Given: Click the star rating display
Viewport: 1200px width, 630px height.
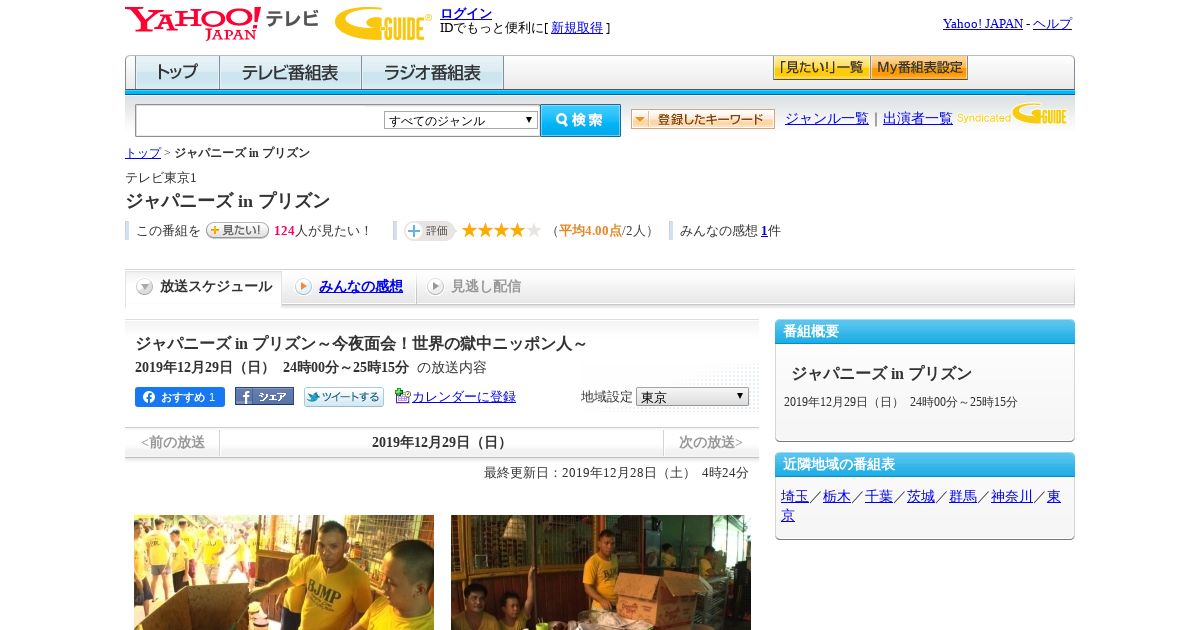Looking at the screenshot, I should point(501,230).
